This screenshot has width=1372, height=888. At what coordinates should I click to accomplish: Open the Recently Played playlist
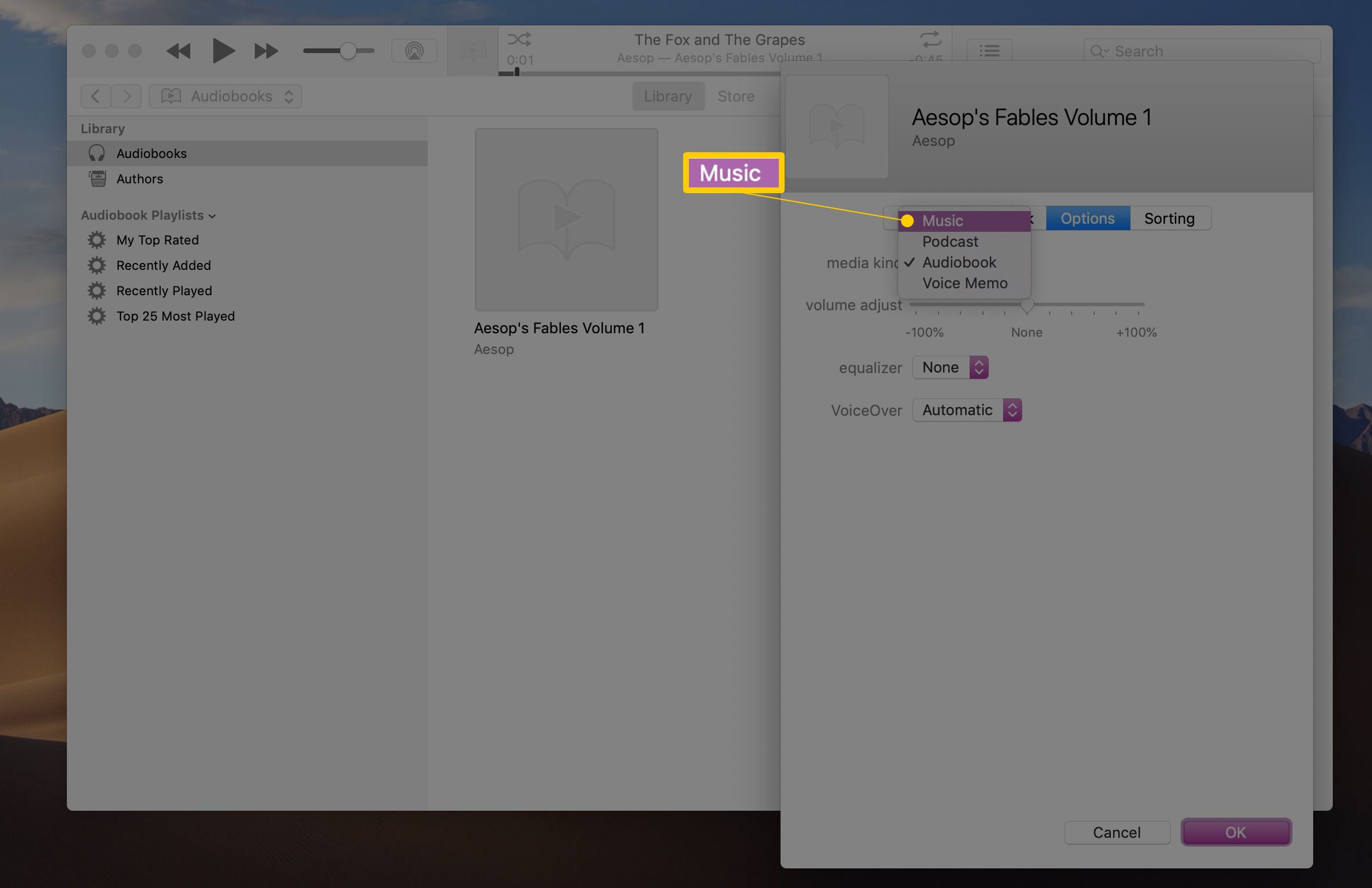[x=164, y=291]
